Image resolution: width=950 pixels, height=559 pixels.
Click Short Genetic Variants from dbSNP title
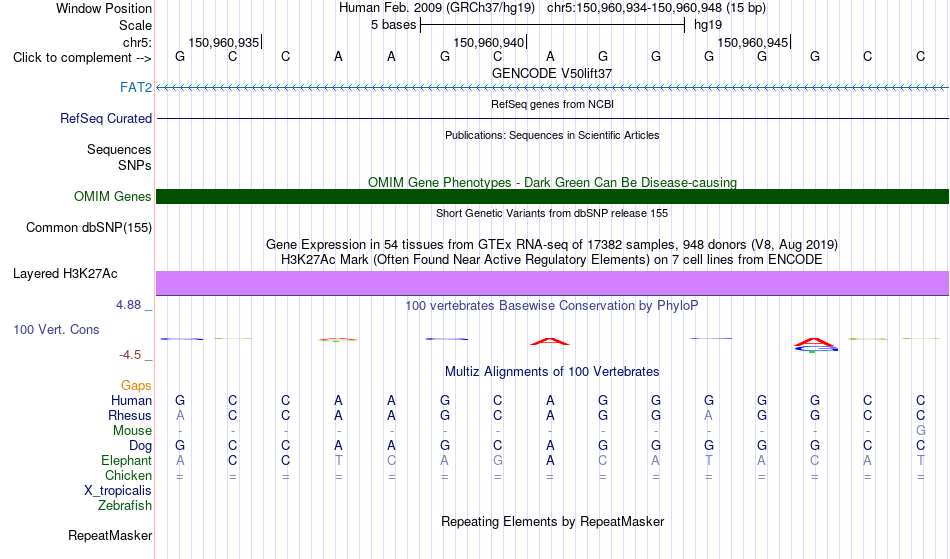pos(552,213)
